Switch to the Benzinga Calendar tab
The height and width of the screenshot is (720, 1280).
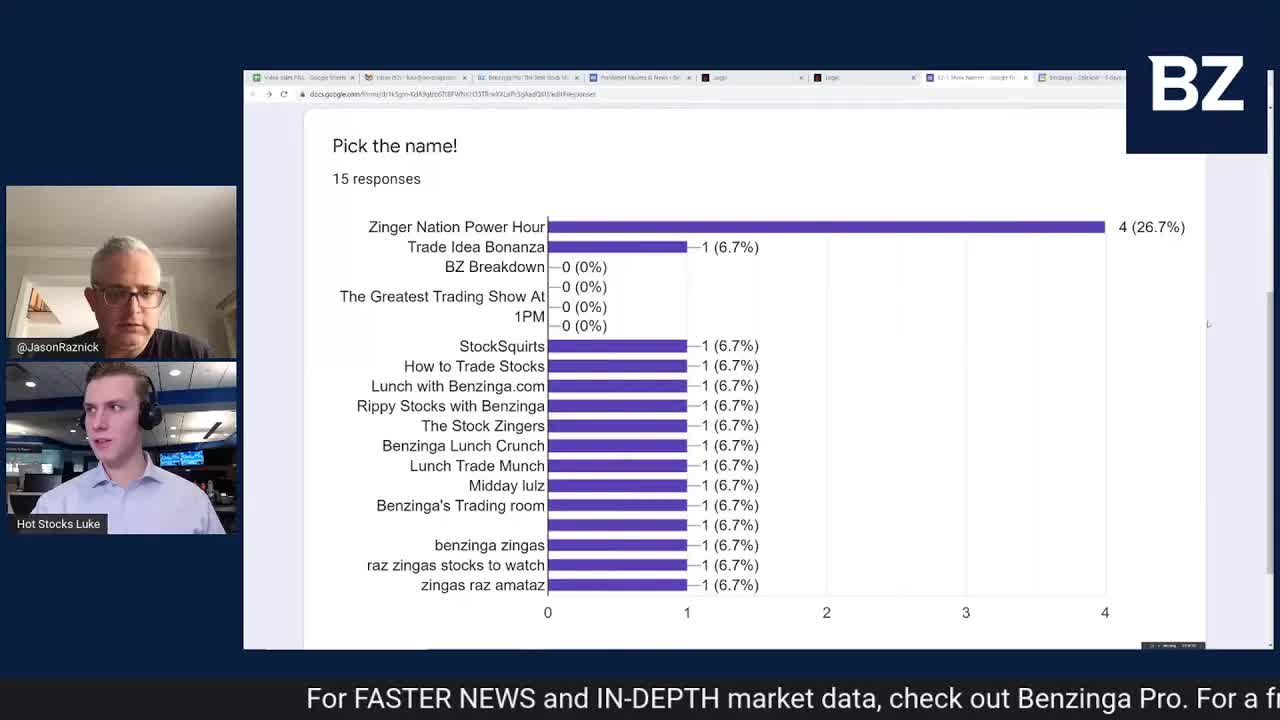1081,77
